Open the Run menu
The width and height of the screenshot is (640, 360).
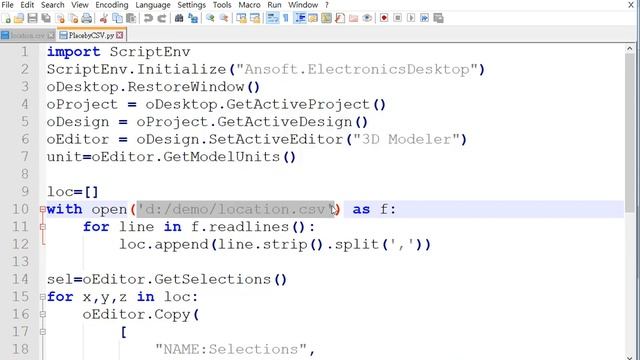[274, 5]
